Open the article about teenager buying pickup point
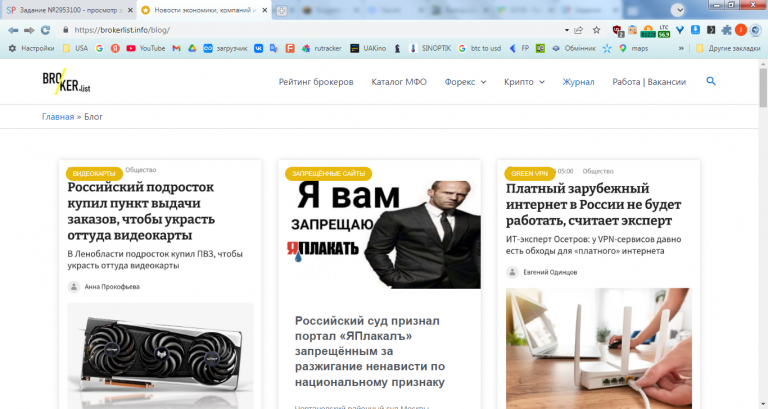The image size is (768, 409). pyautogui.click(x=141, y=211)
